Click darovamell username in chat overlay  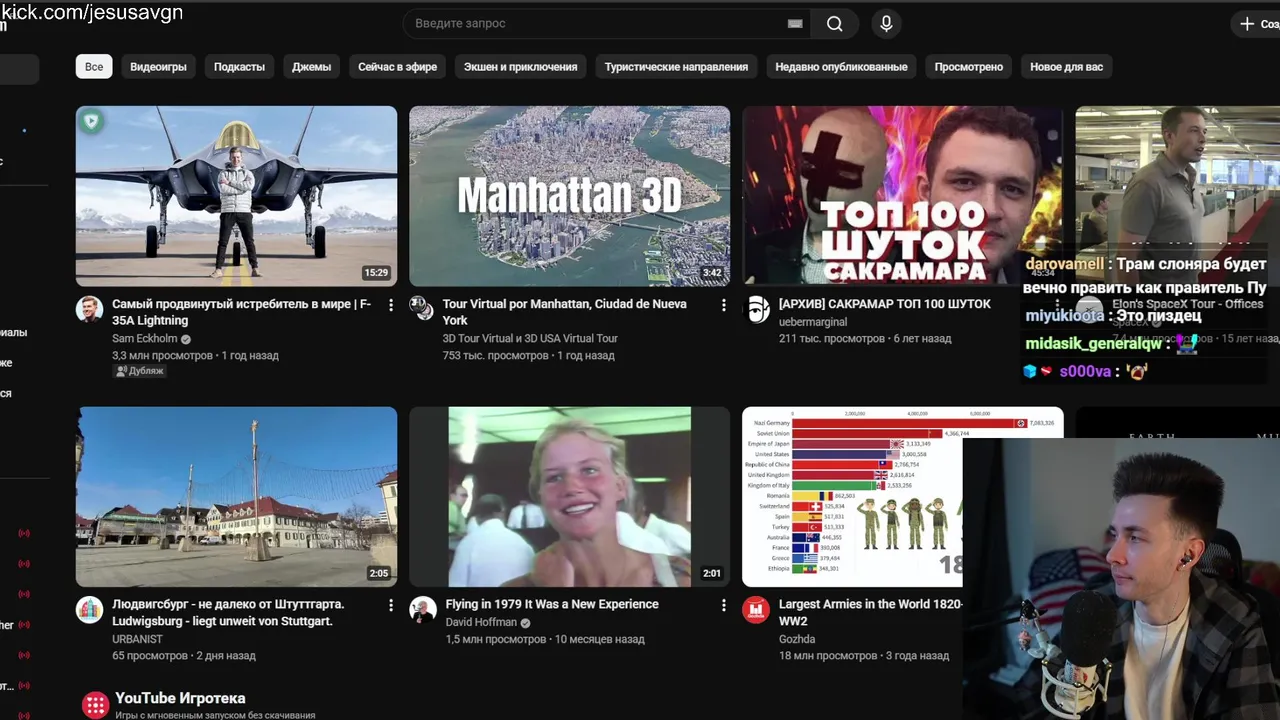1065,265
